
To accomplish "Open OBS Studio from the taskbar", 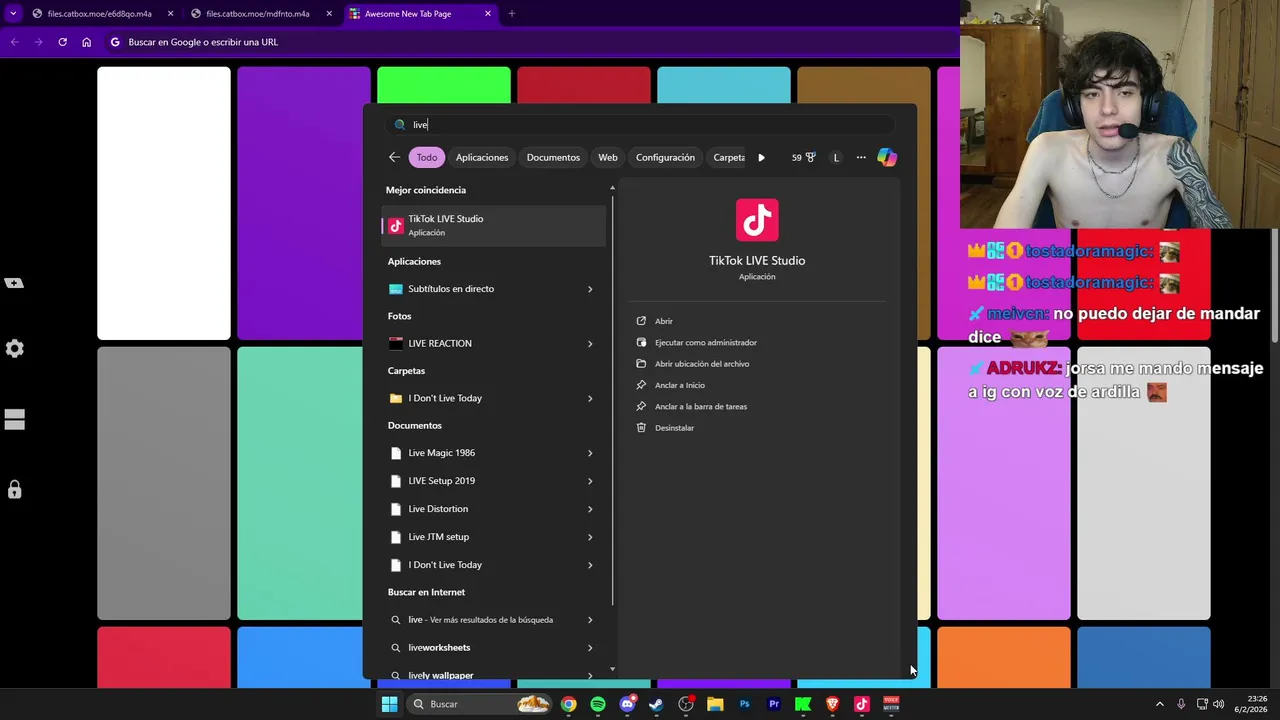I will [686, 704].
